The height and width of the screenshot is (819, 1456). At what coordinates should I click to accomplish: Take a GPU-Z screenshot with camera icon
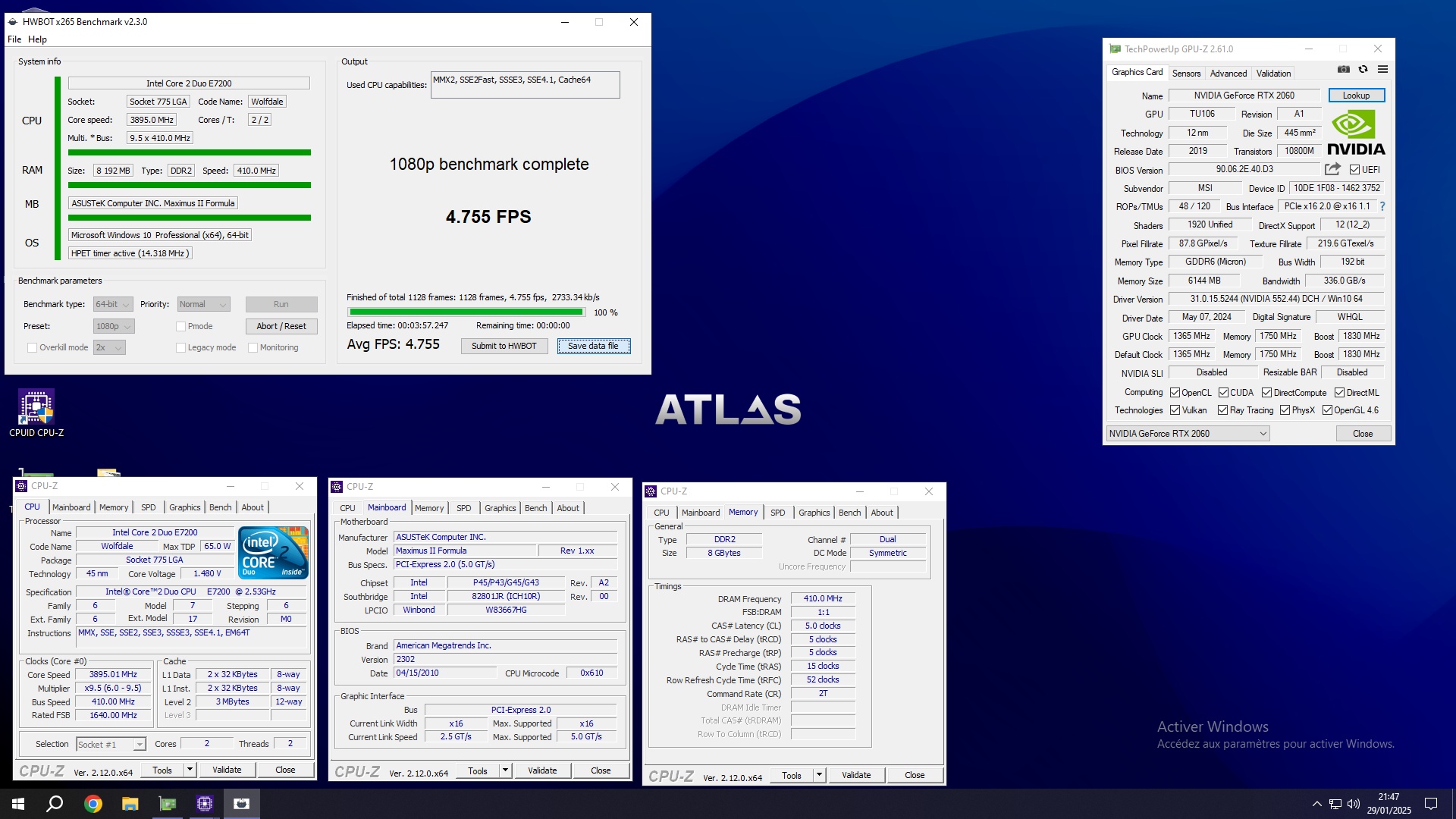coord(1344,69)
